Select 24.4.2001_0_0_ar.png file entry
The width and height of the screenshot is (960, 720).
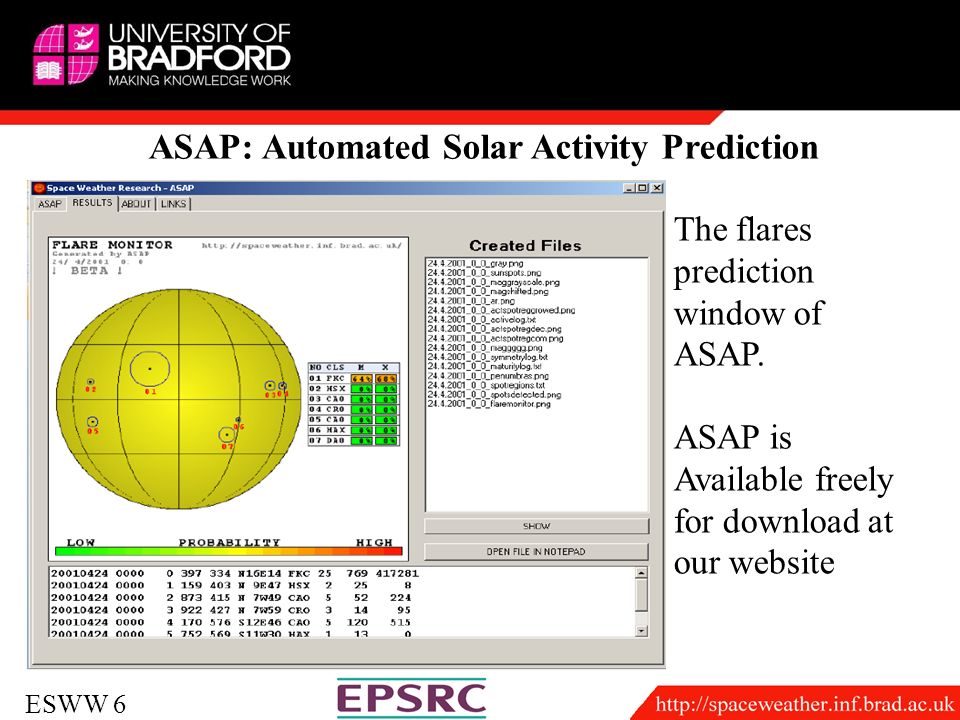[x=471, y=301]
